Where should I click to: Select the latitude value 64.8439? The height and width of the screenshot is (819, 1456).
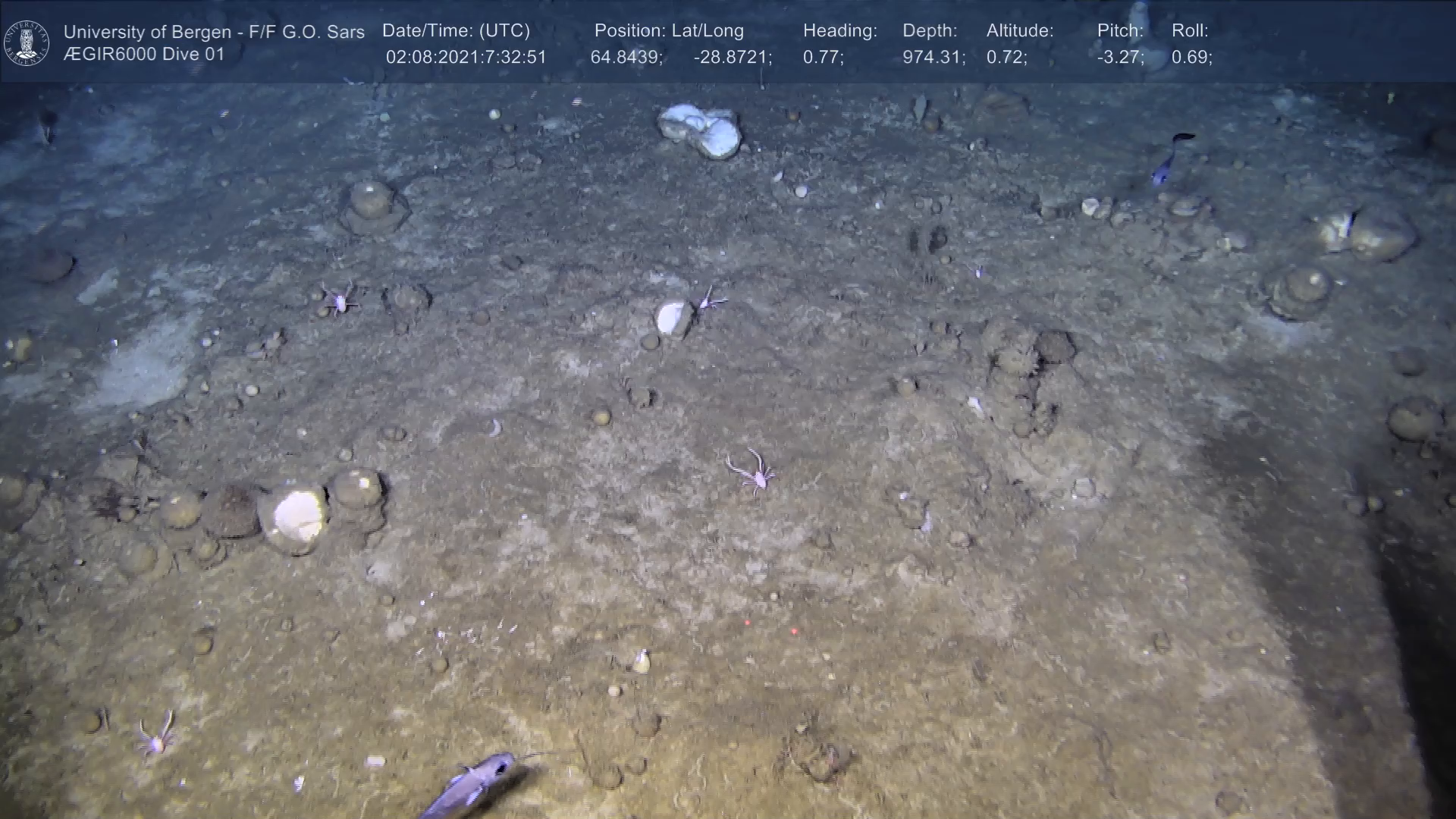coord(626,58)
